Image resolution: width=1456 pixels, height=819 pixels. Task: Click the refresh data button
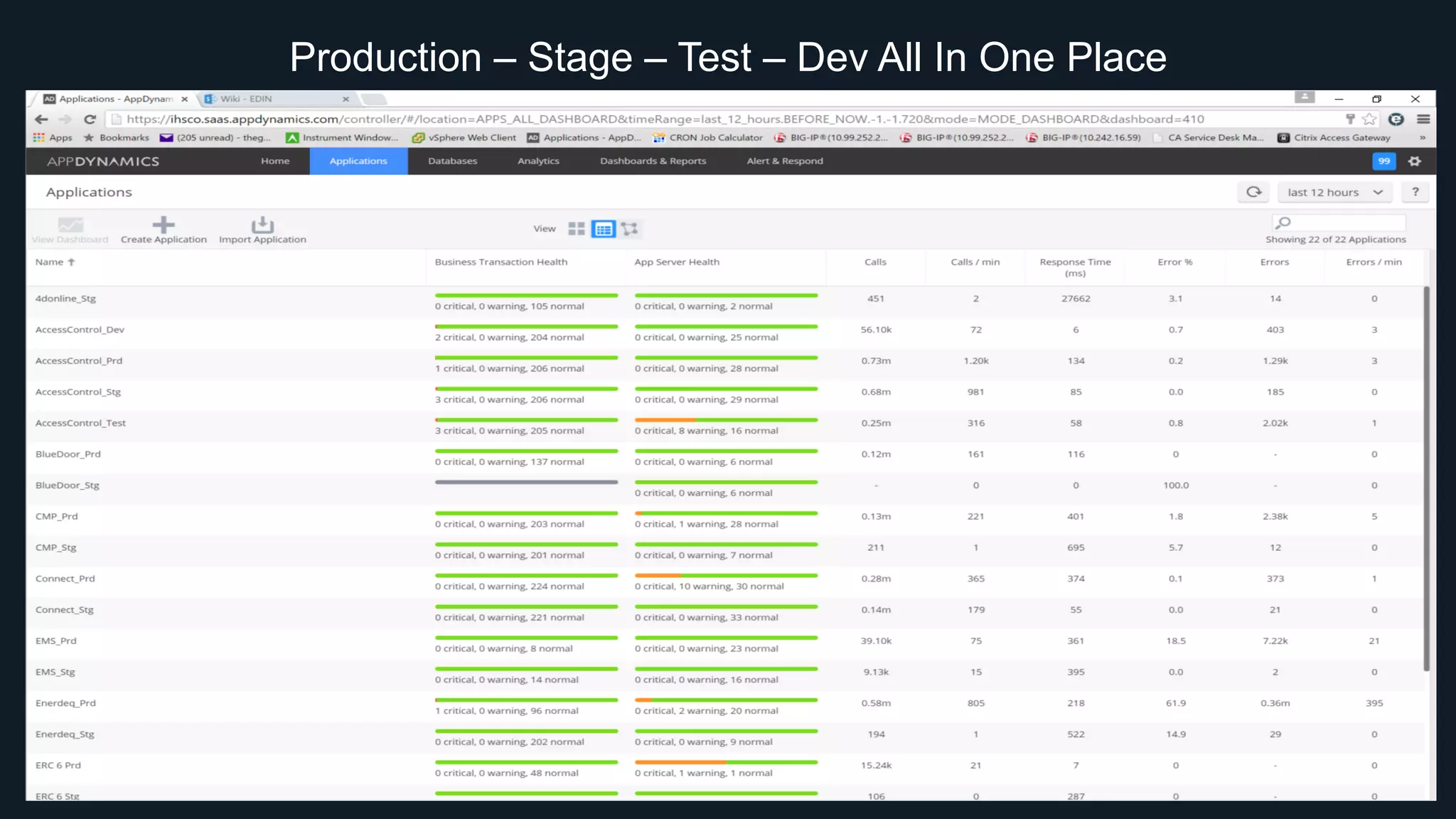tap(1254, 192)
